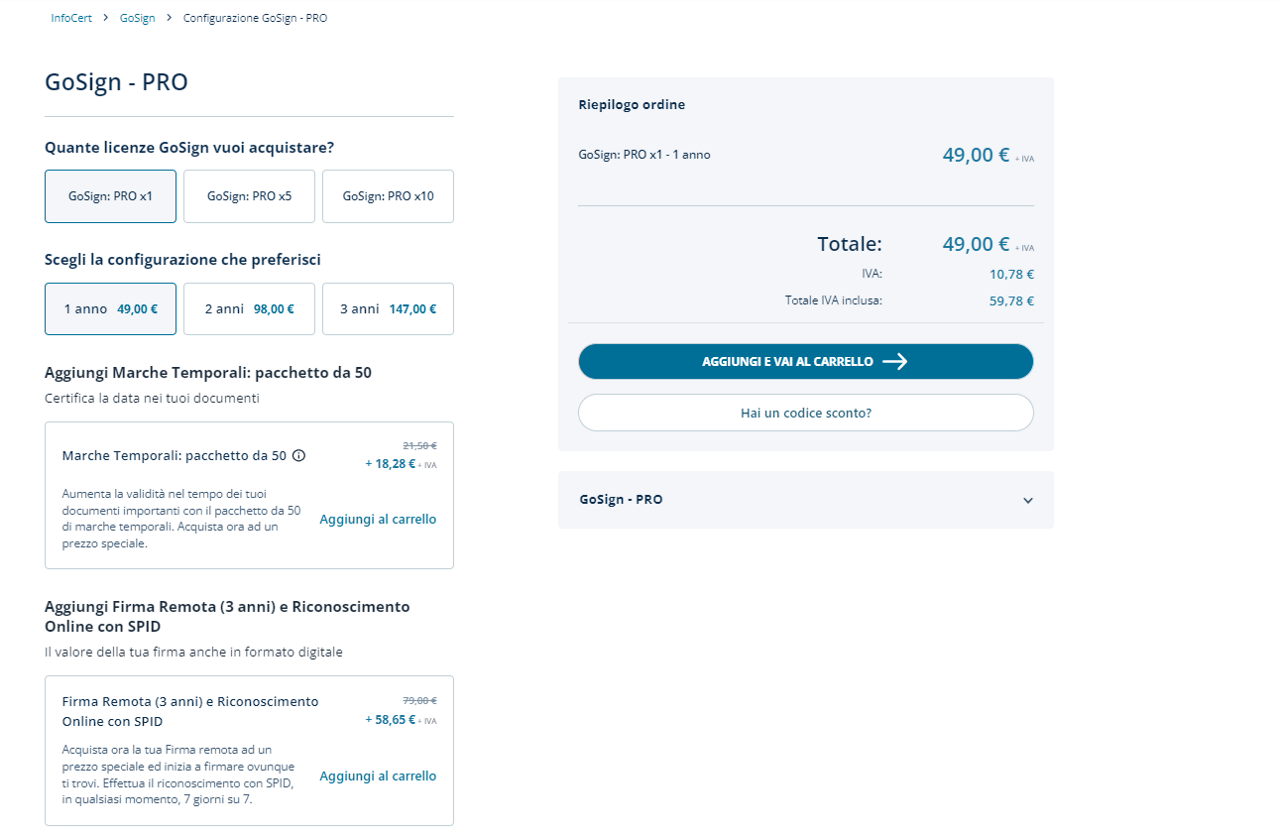Add Marche Temporali package to cart
This screenshot has height=834, width=1280.
pyautogui.click(x=377, y=519)
